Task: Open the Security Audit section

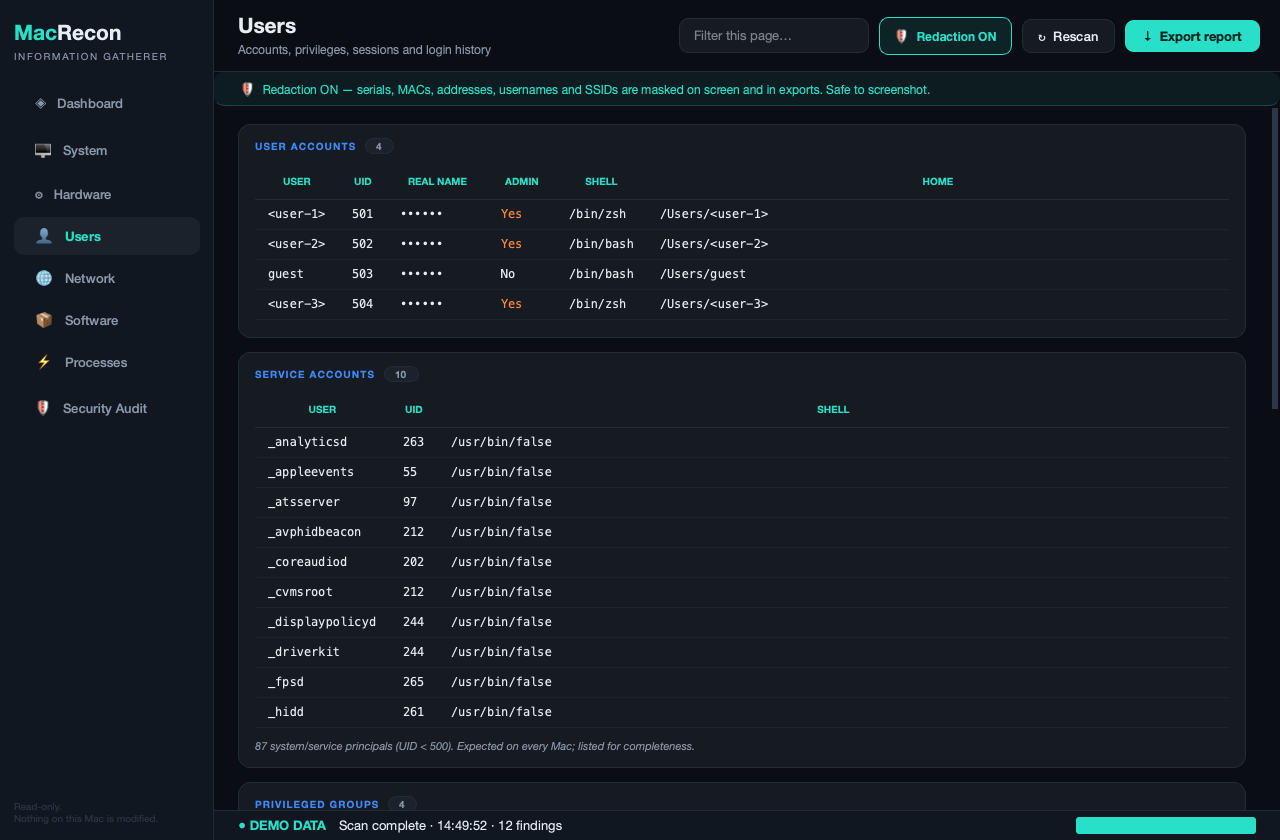Action: click(107, 408)
